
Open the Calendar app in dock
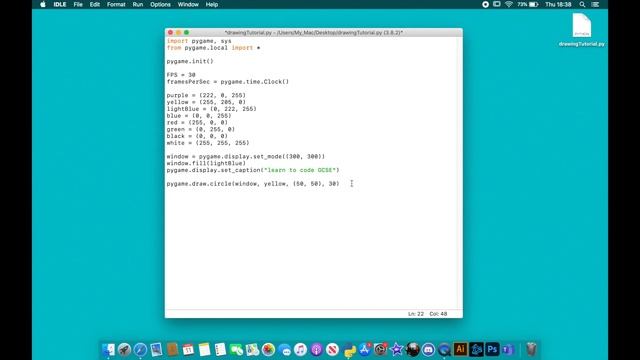188,350
